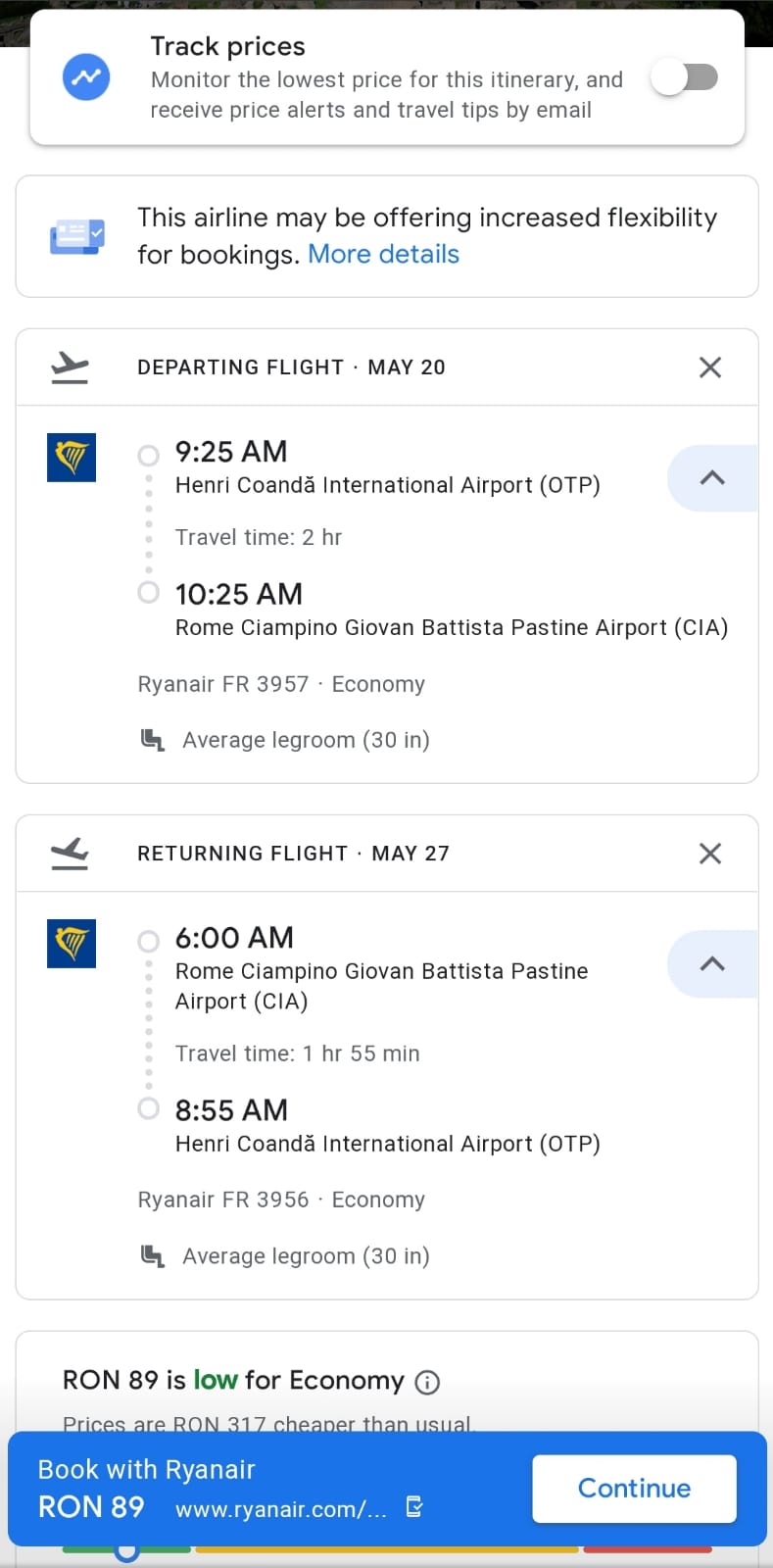The width and height of the screenshot is (773, 1568).
Task: Remove the departing flight on May 20
Action: pos(710,367)
